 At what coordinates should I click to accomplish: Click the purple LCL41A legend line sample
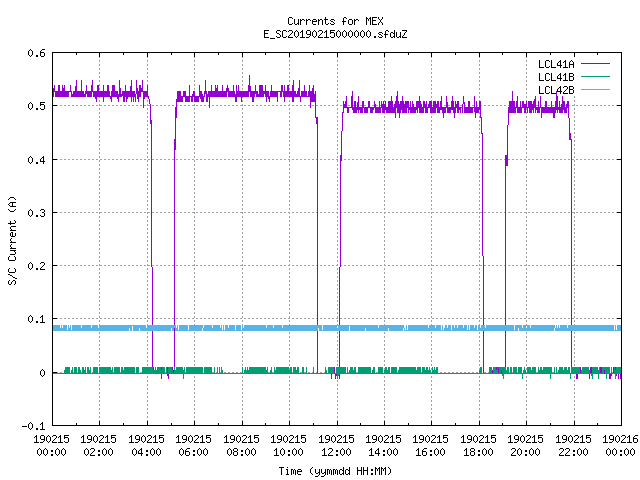[x=595, y=64]
